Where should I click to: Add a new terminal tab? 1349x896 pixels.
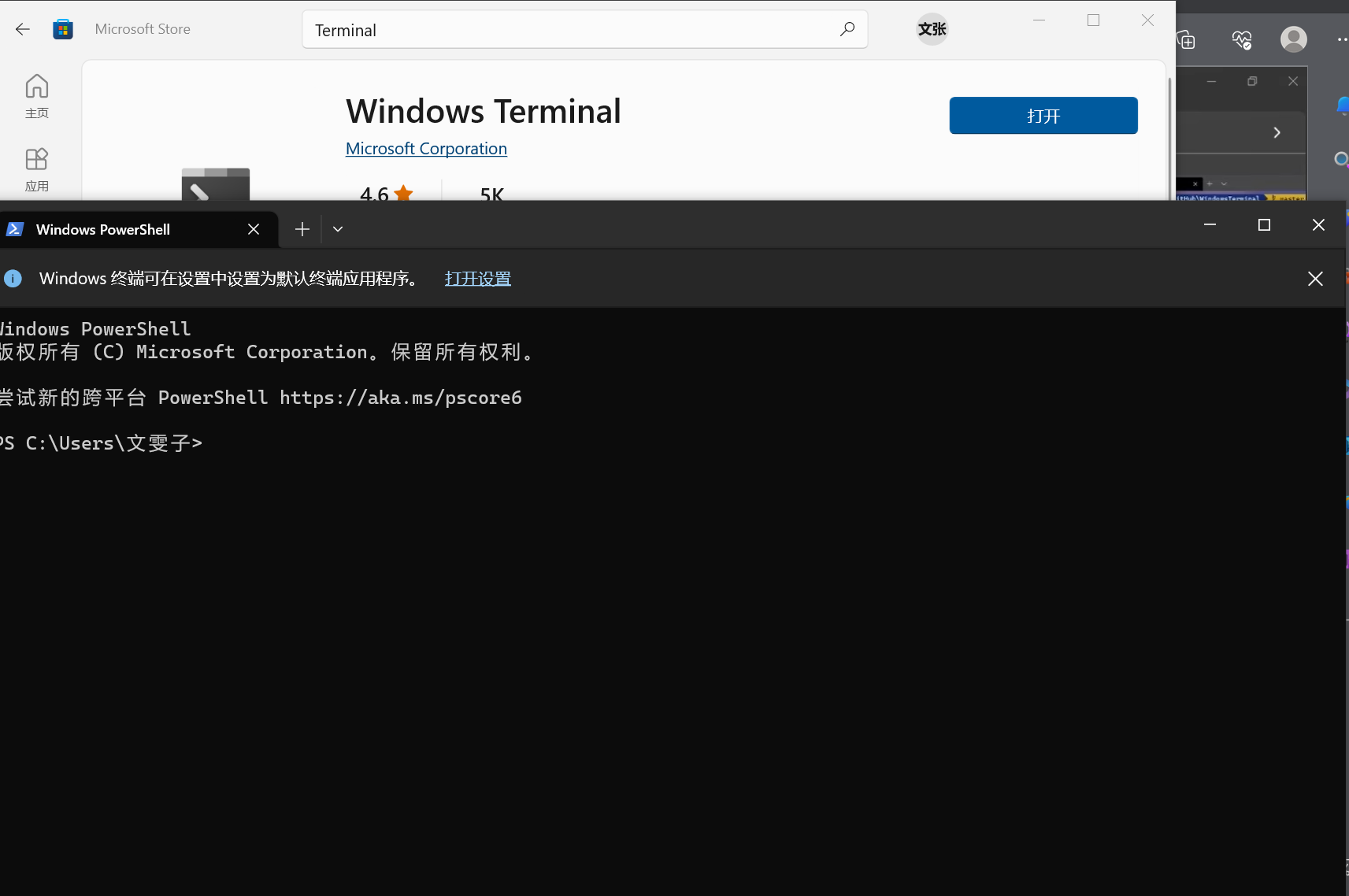pos(302,229)
